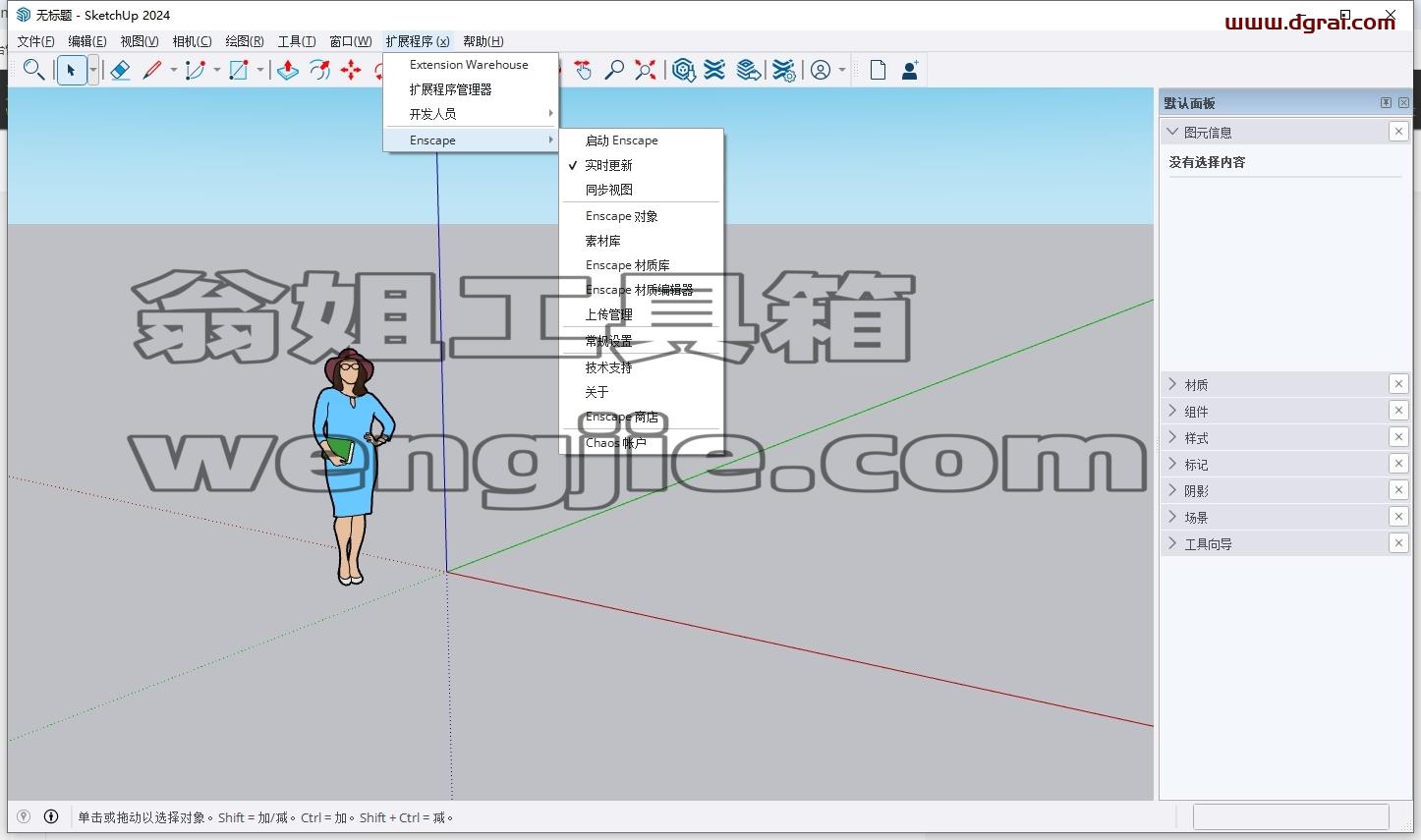
Task: Click 关于 menu entry
Action: coord(641,392)
